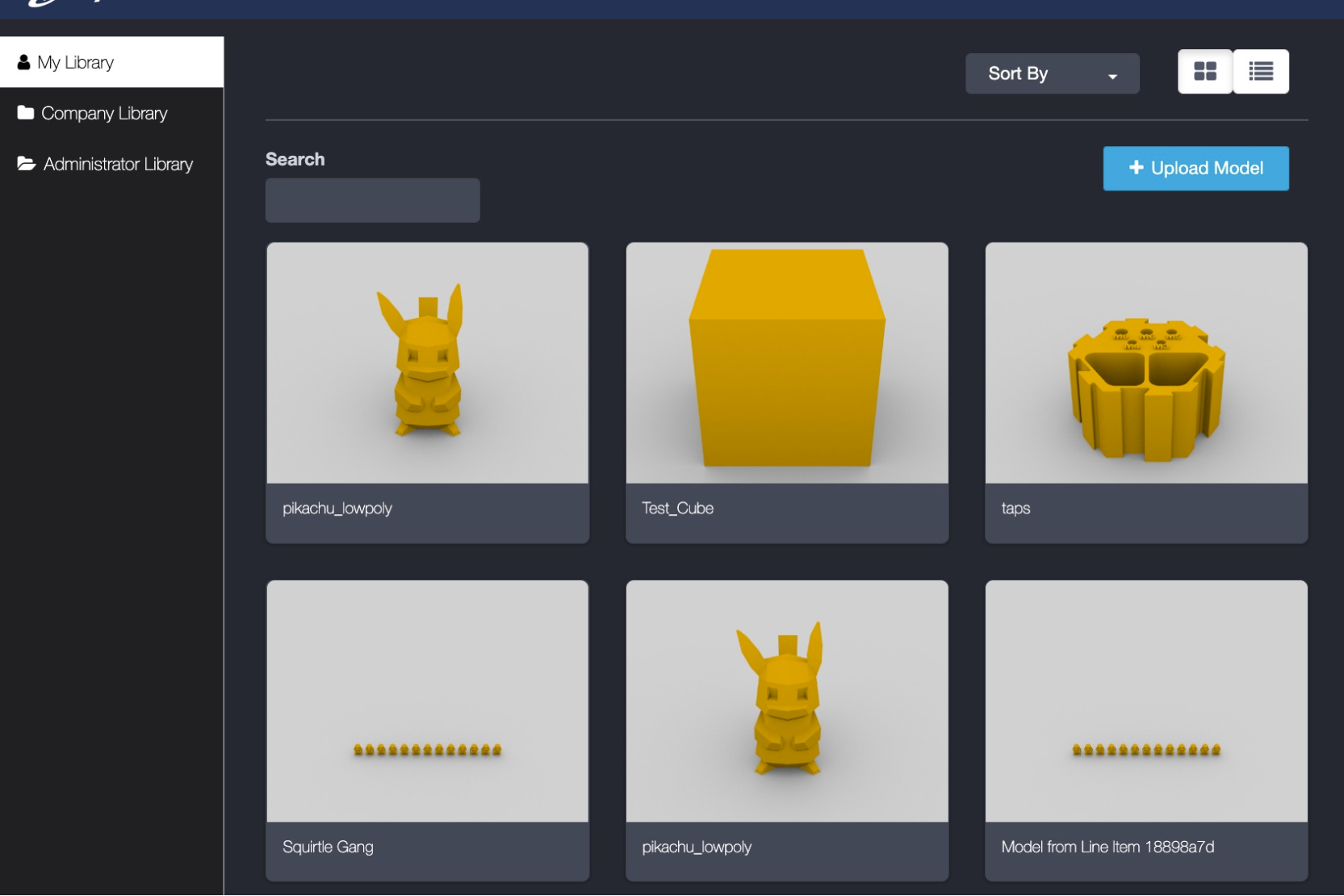Click the Squirtle Gang label text
Viewport: 1344px width, 896px height.
(328, 847)
